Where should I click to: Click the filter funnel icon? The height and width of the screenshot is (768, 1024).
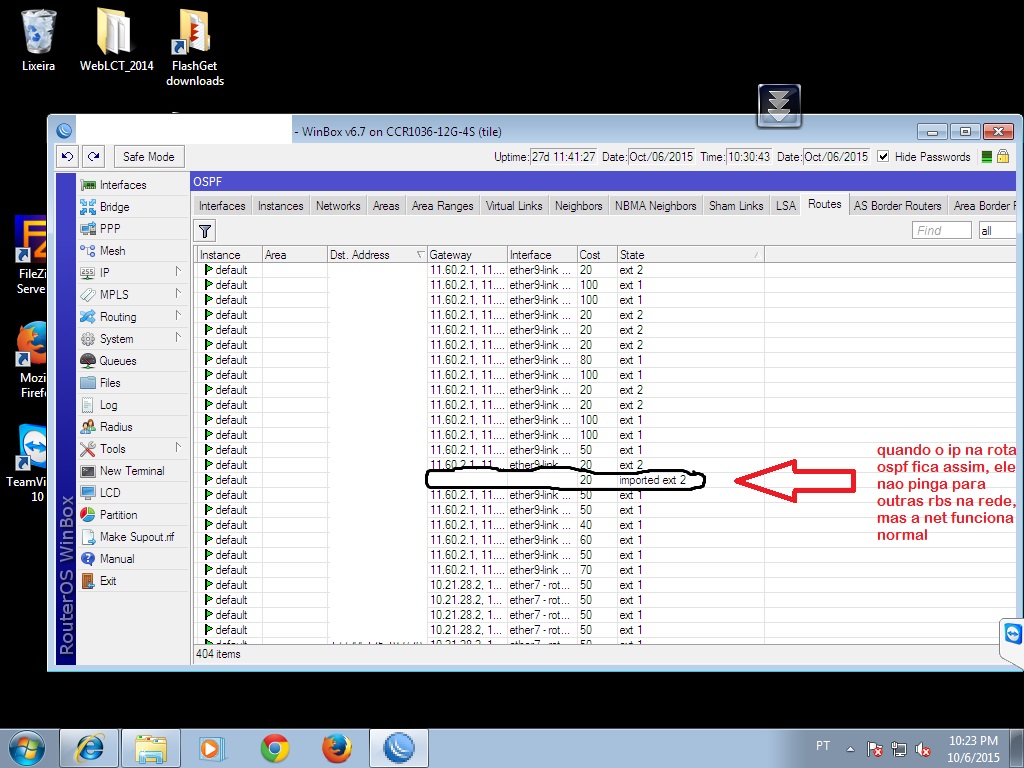click(204, 231)
